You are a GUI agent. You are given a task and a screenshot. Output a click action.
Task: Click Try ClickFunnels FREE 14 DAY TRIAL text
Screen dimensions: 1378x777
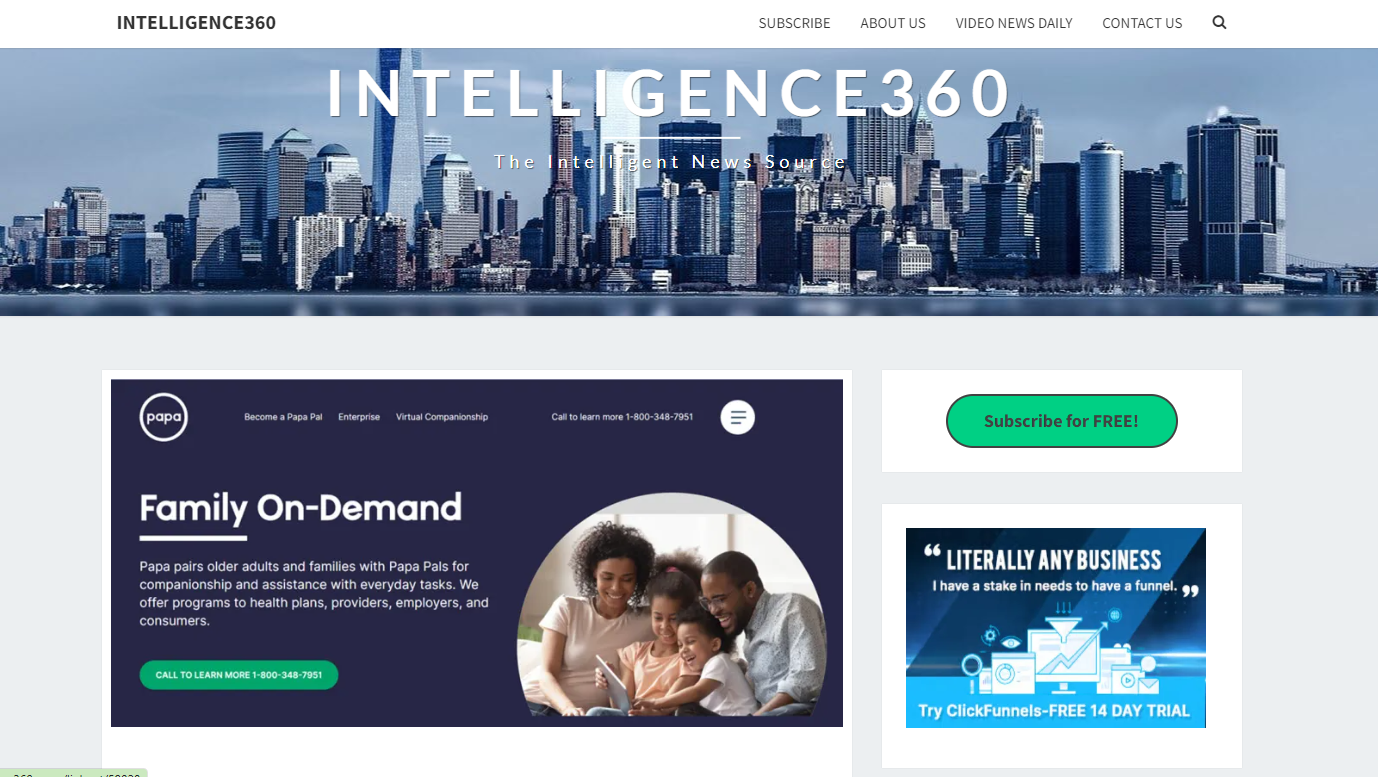(1054, 711)
